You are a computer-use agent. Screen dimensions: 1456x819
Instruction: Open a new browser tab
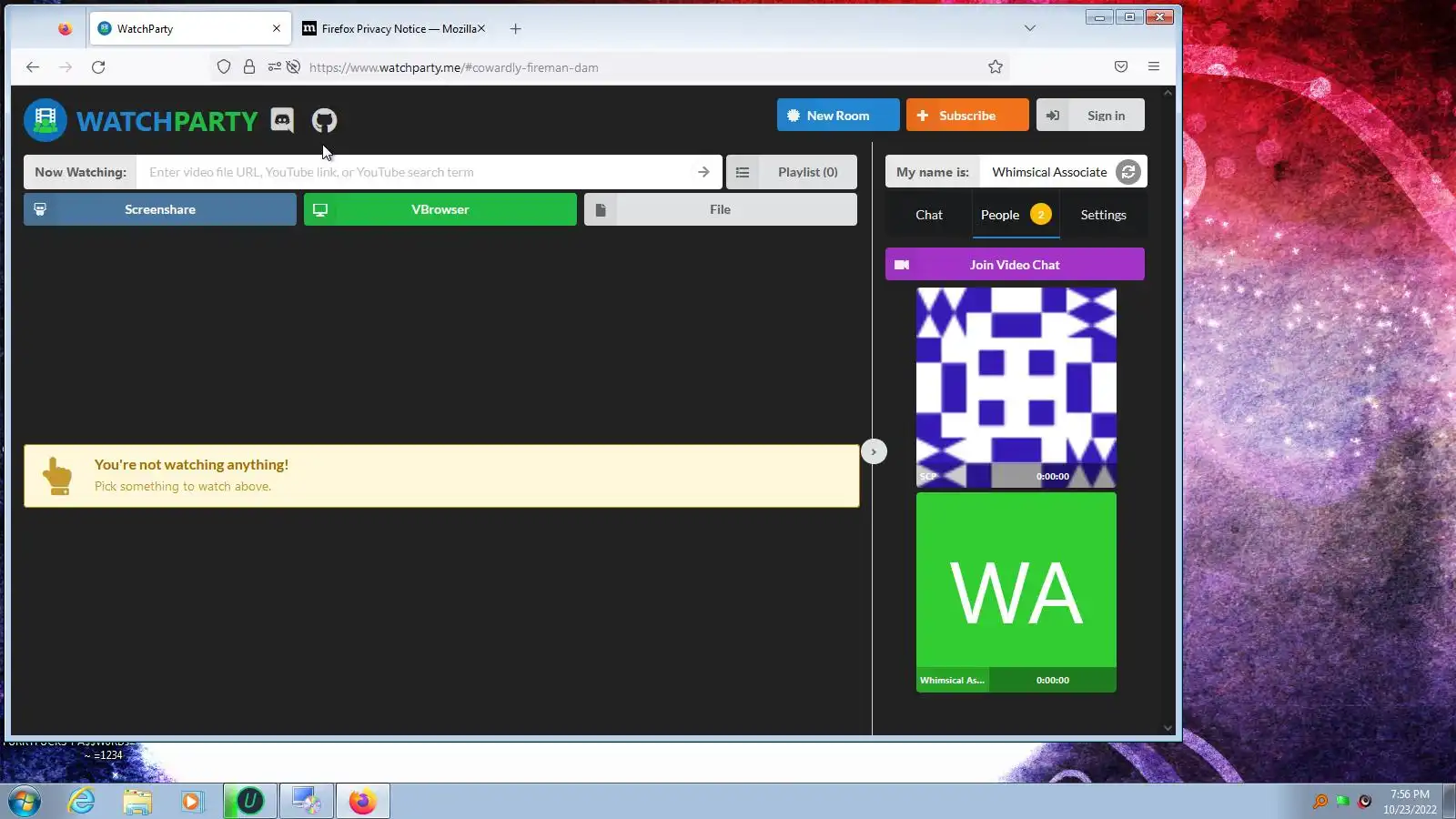coord(516,29)
